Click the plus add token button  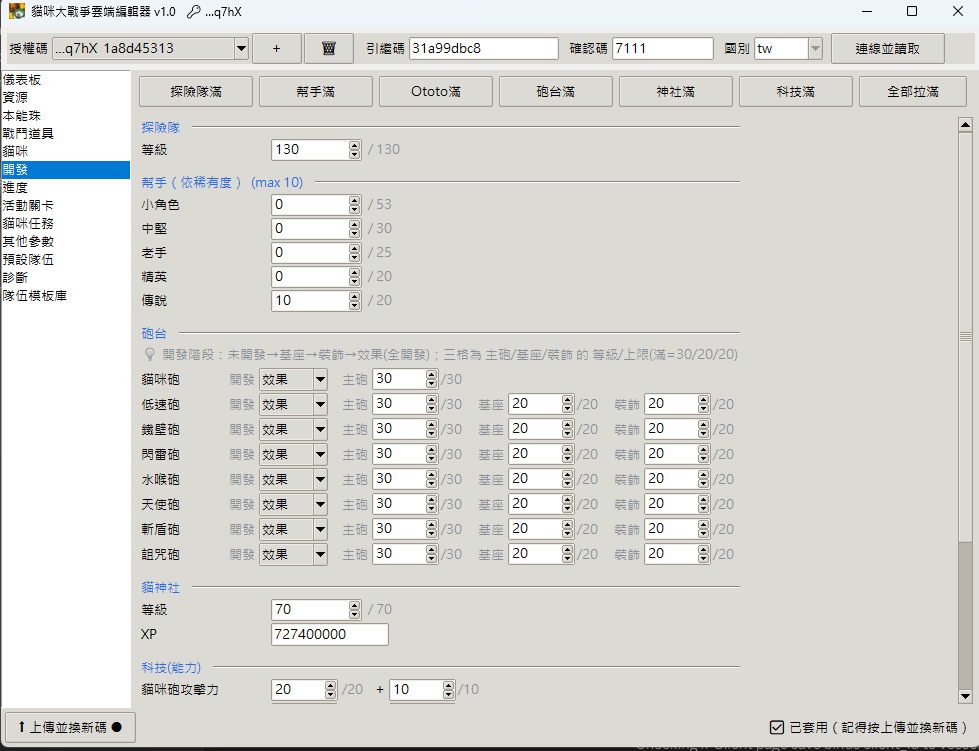(277, 49)
